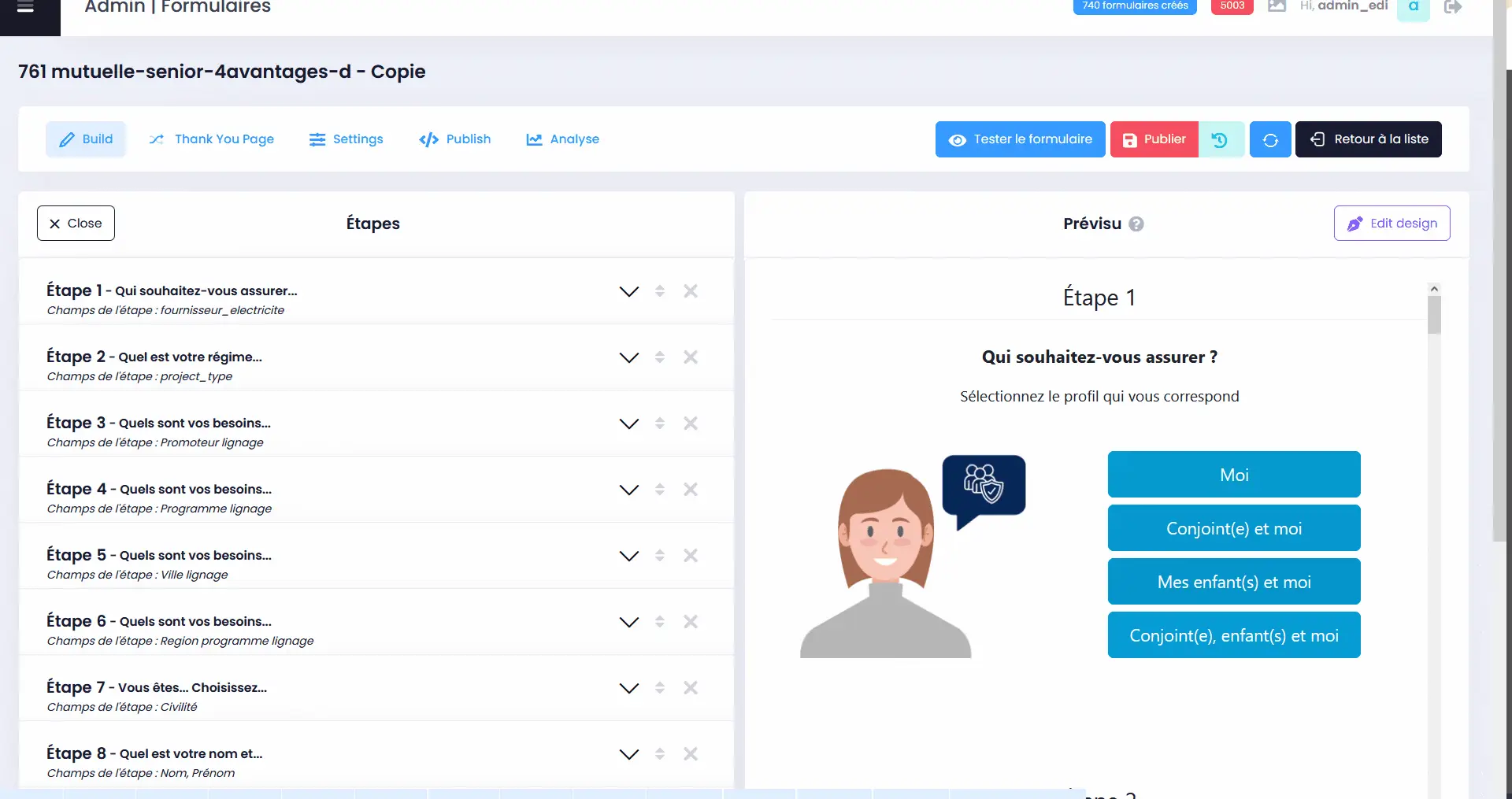Refresh the form with the blue sync icon
The height and width of the screenshot is (799, 1512).
point(1269,139)
